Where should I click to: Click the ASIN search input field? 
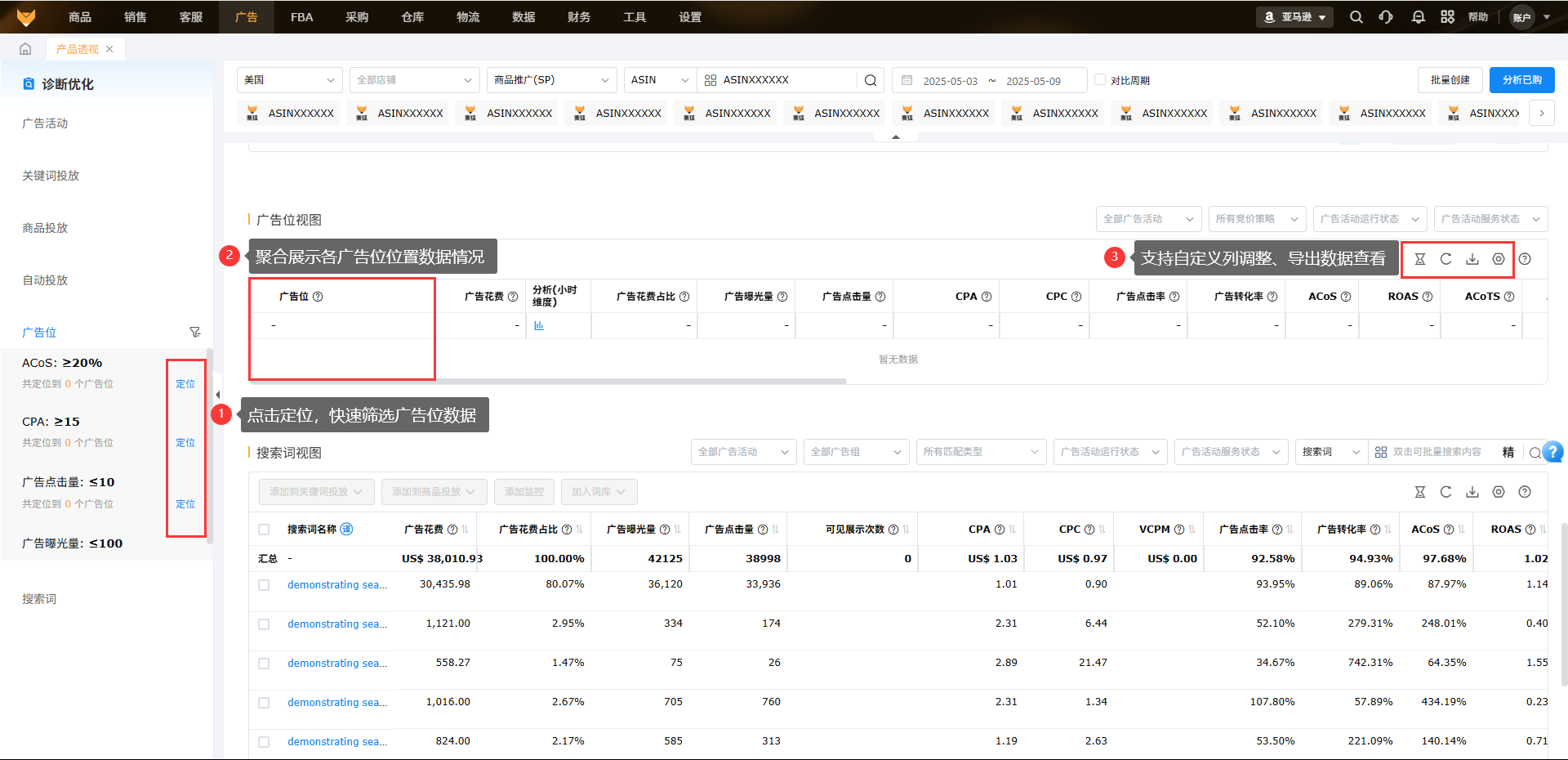(x=784, y=80)
